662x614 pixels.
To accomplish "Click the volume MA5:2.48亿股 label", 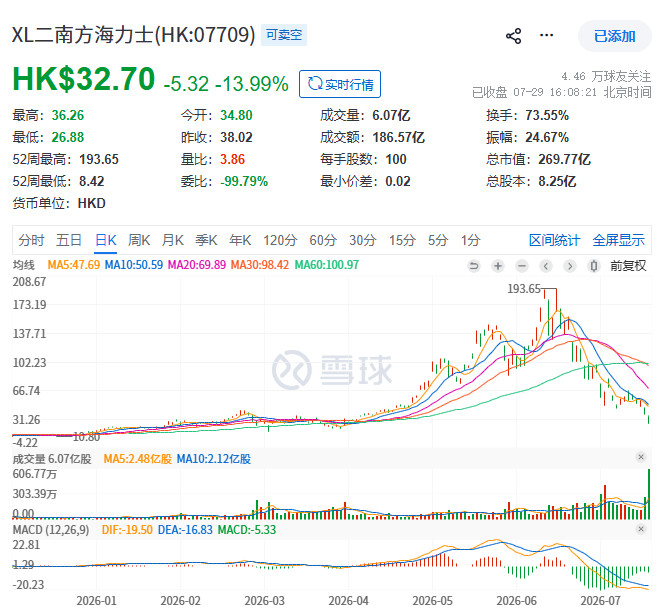I will [138, 459].
